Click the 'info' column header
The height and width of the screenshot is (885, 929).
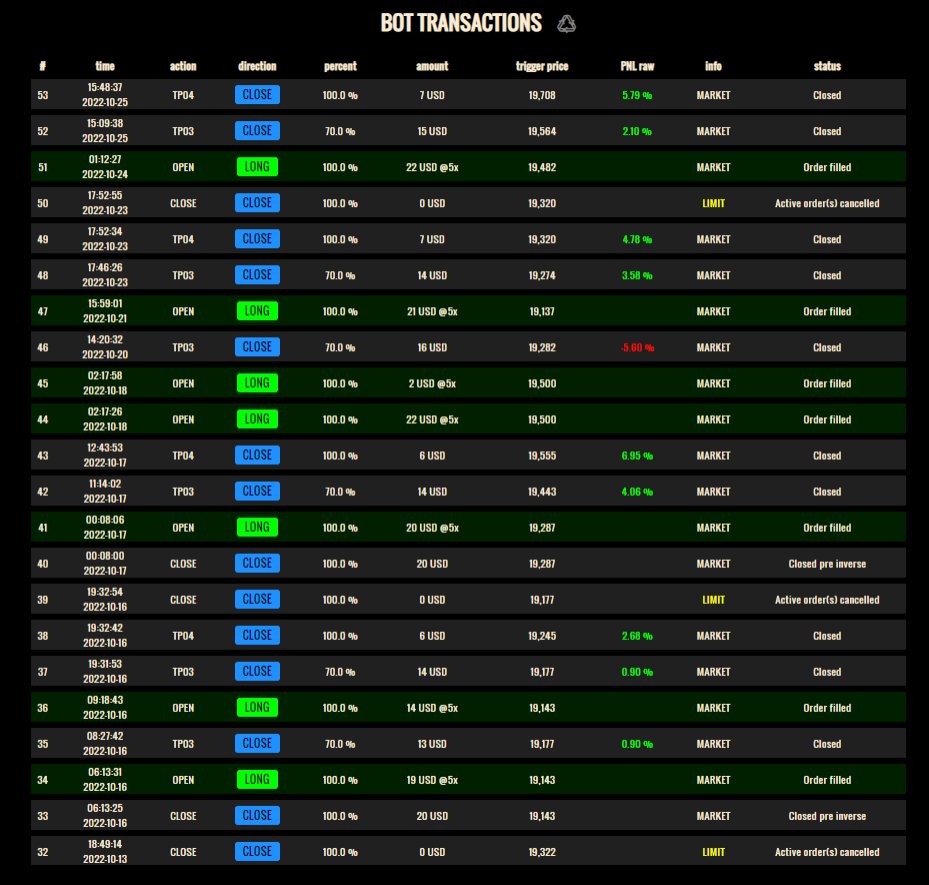(x=713, y=66)
